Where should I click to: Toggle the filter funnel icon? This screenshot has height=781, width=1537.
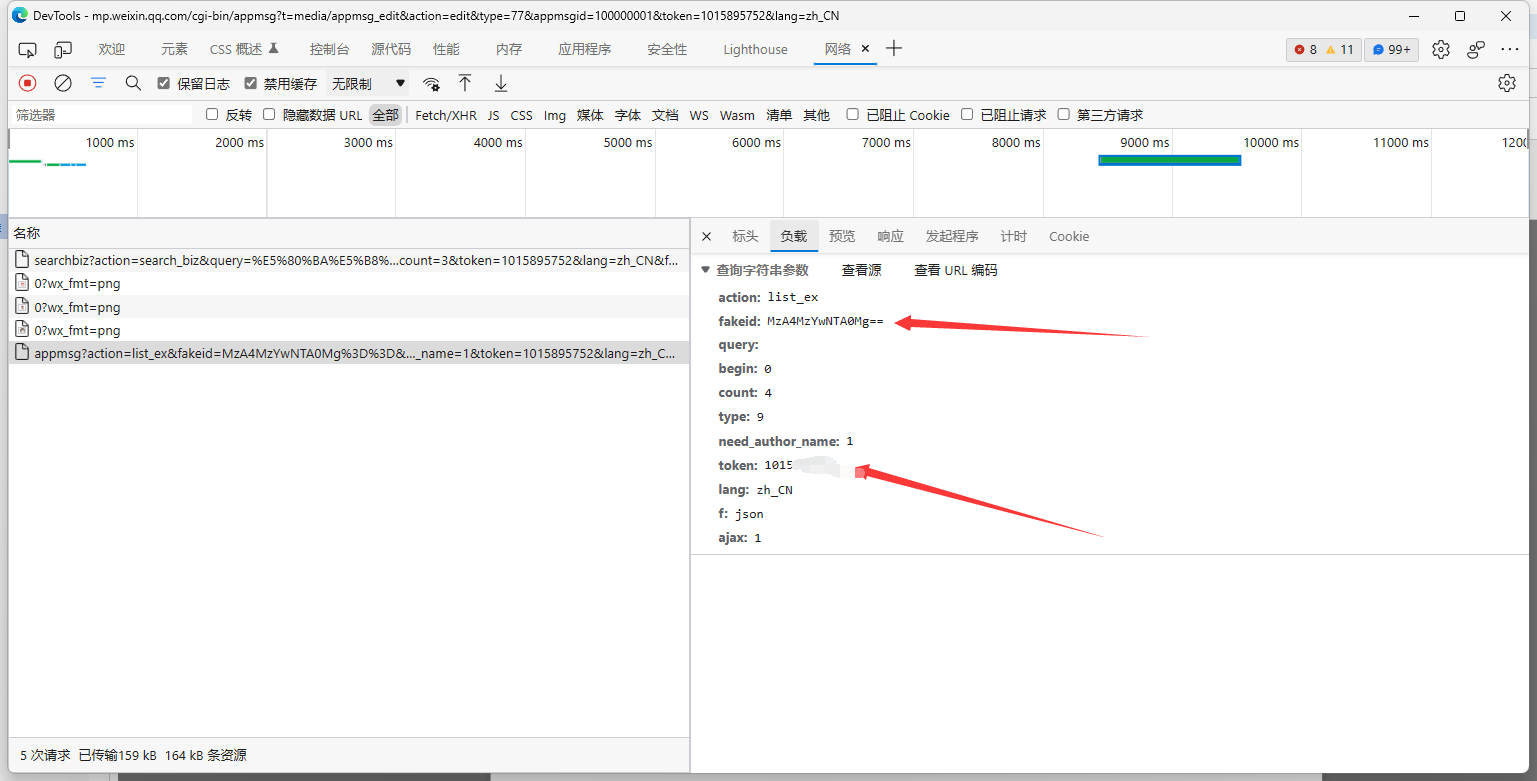click(98, 83)
